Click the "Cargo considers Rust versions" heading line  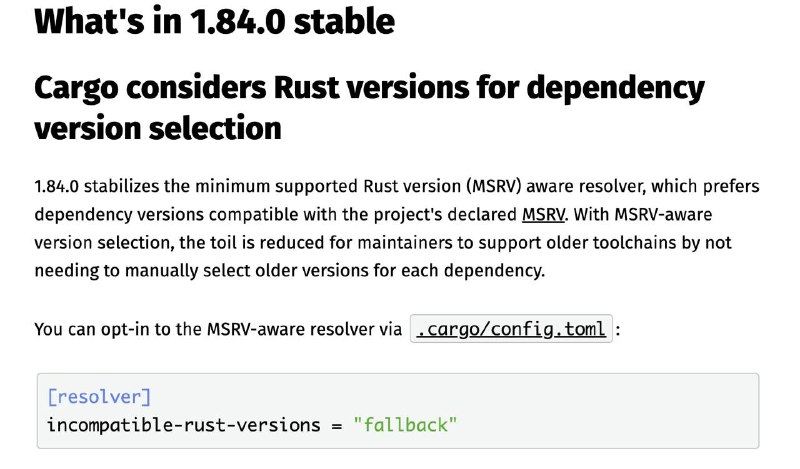pos(369,88)
